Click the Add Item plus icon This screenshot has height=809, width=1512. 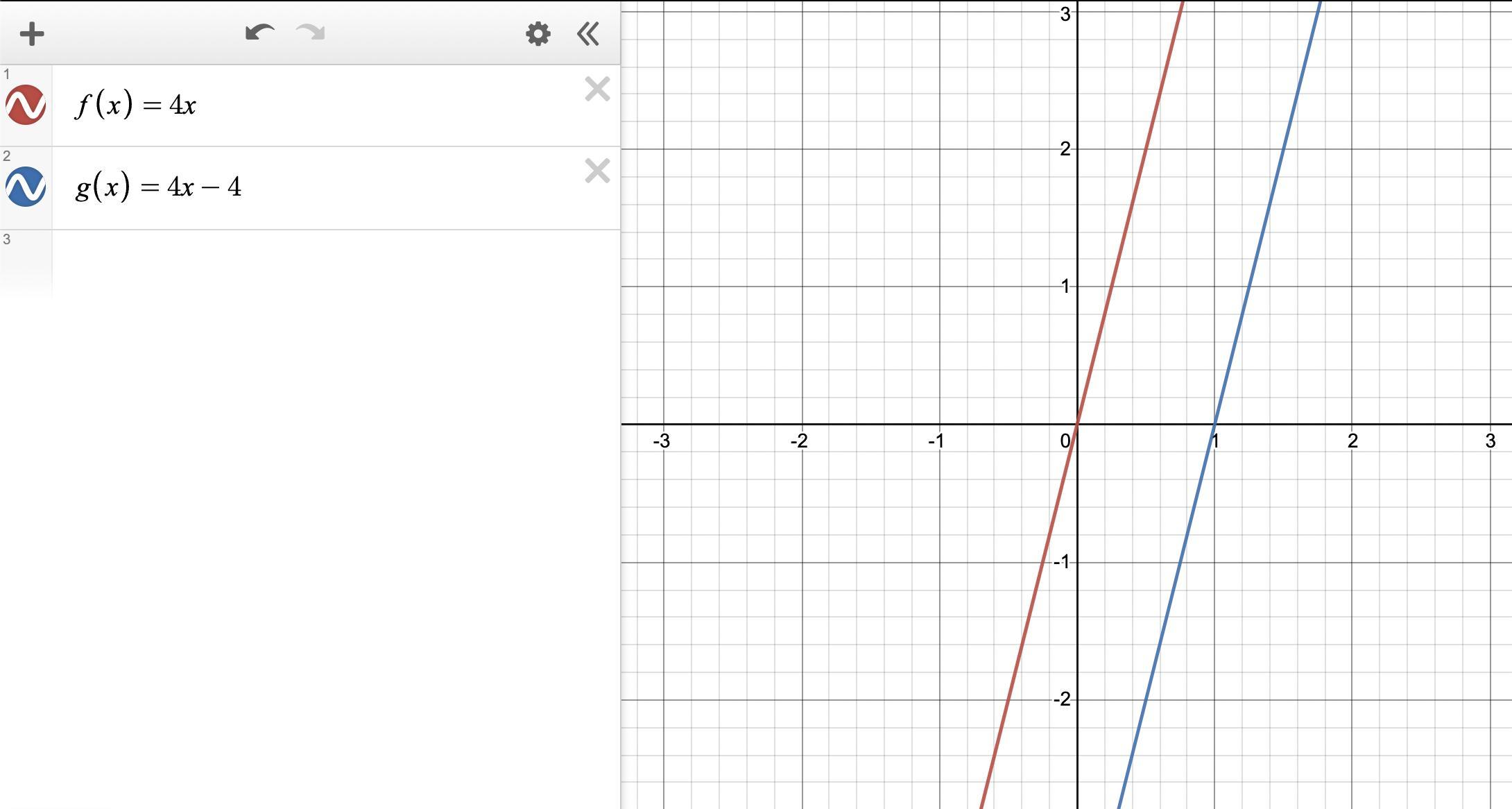coord(32,34)
